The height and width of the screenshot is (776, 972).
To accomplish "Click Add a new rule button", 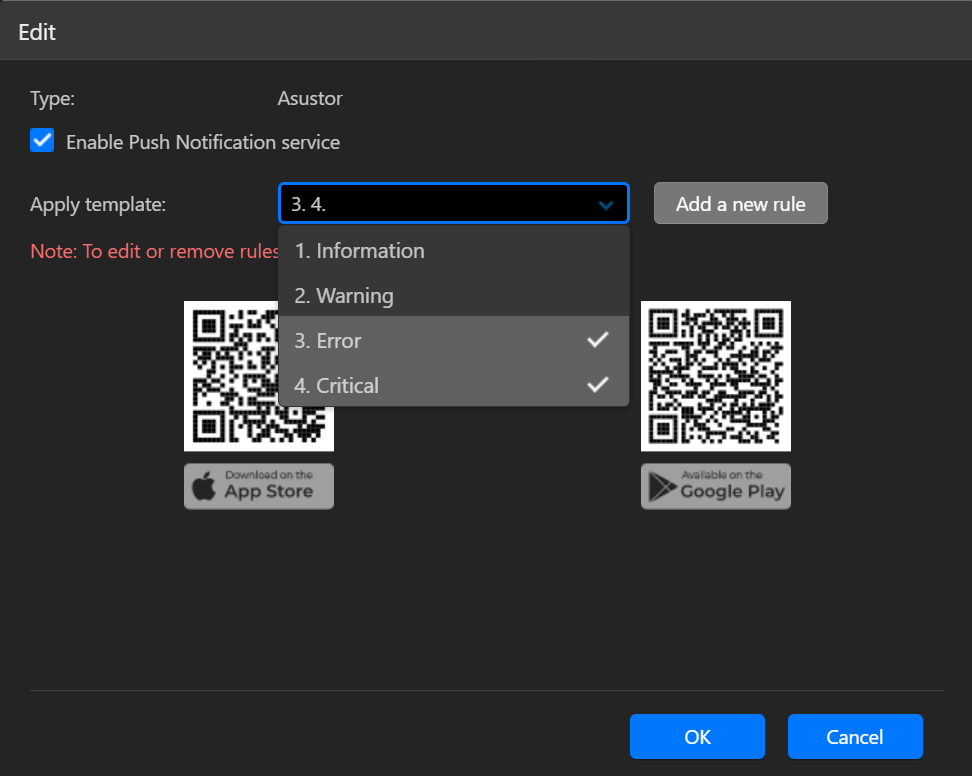I will pyautogui.click(x=740, y=203).
